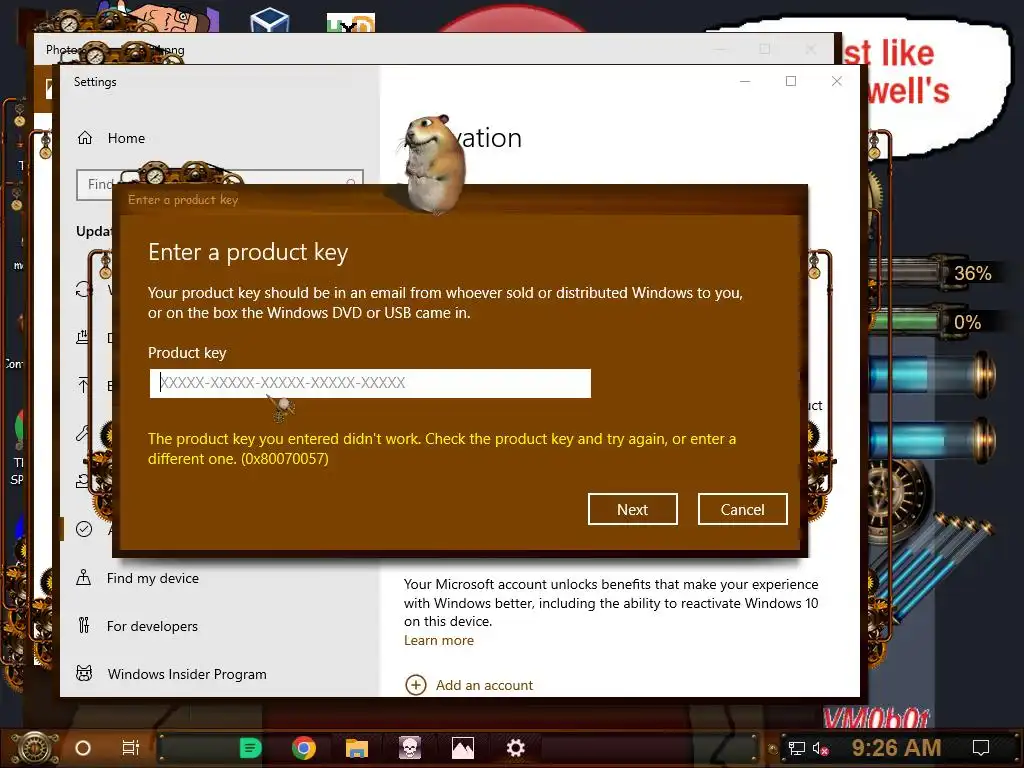Screen dimensions: 1024x768
Task: Open the green notes app on taskbar
Action: coord(251,748)
